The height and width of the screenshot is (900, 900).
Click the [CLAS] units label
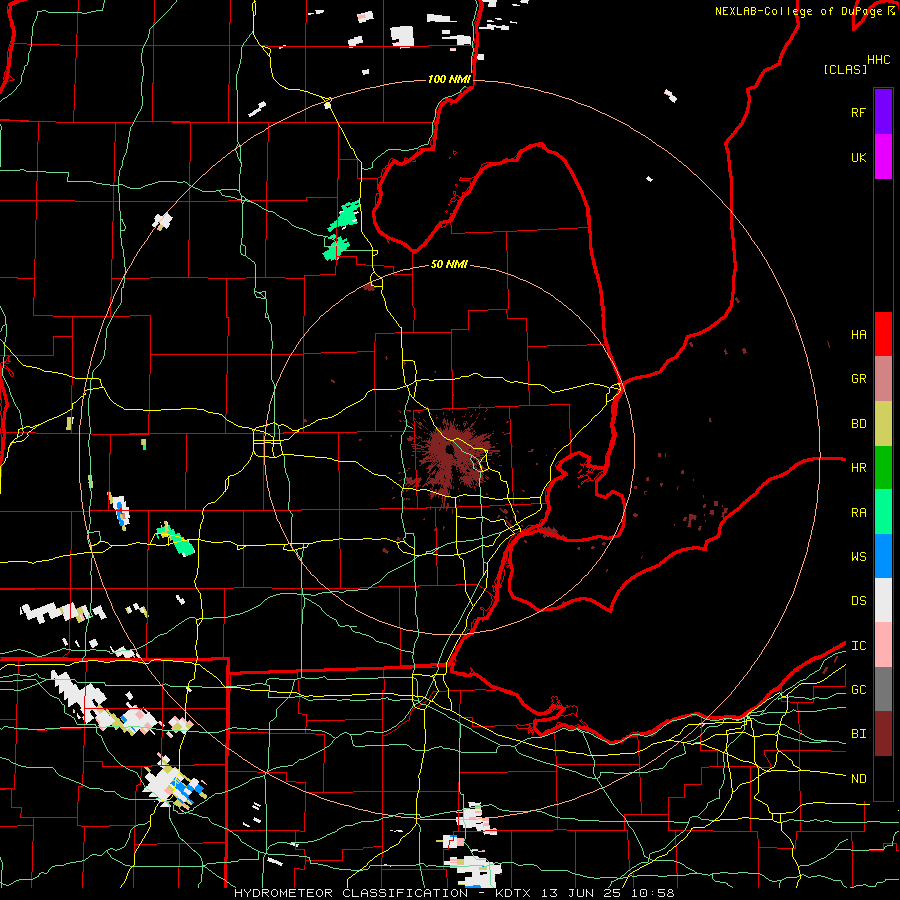(845, 69)
